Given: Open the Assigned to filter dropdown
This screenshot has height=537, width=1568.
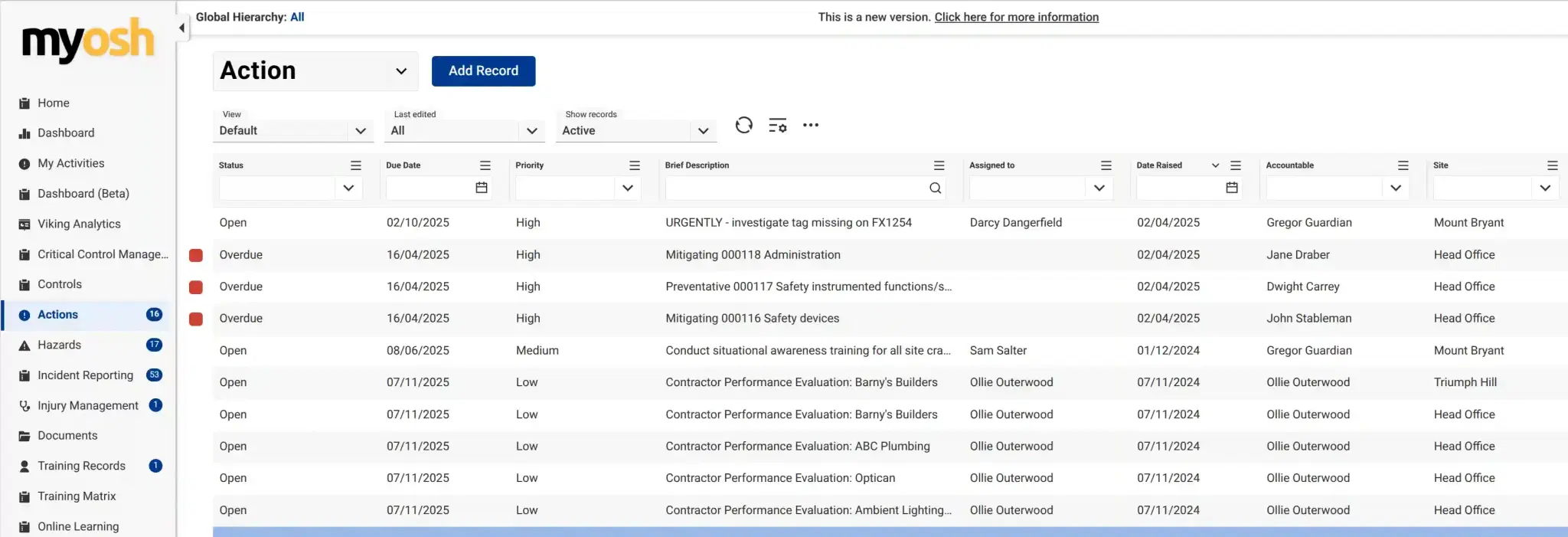Looking at the screenshot, I should click(x=1099, y=188).
